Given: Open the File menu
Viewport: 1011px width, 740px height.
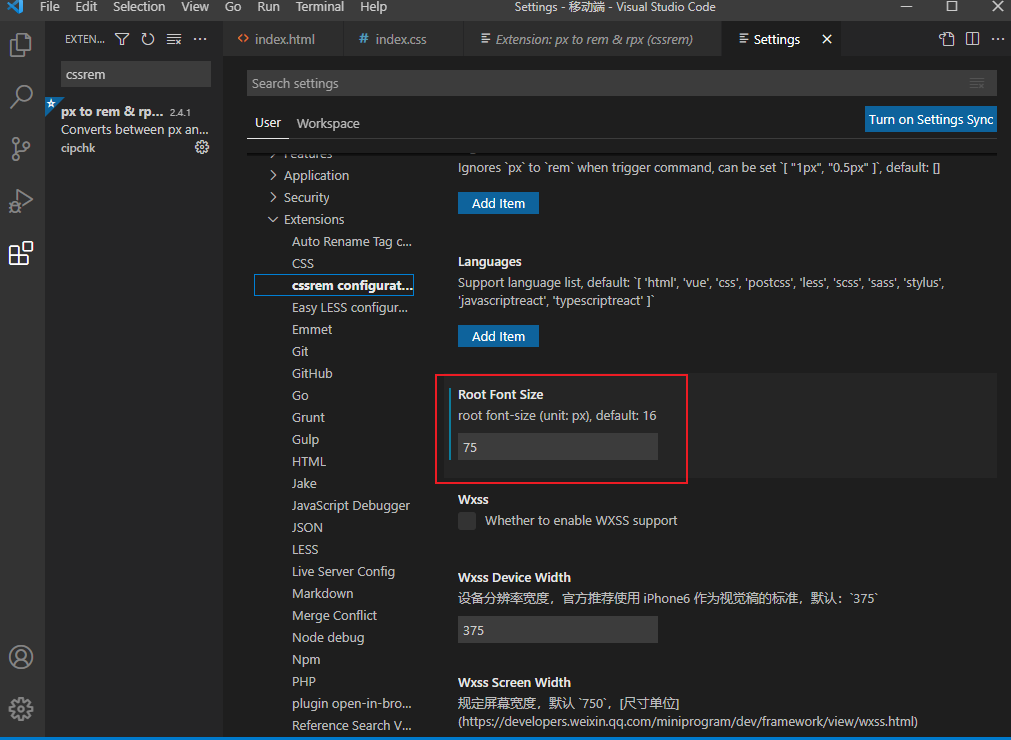Looking at the screenshot, I should [x=50, y=7].
